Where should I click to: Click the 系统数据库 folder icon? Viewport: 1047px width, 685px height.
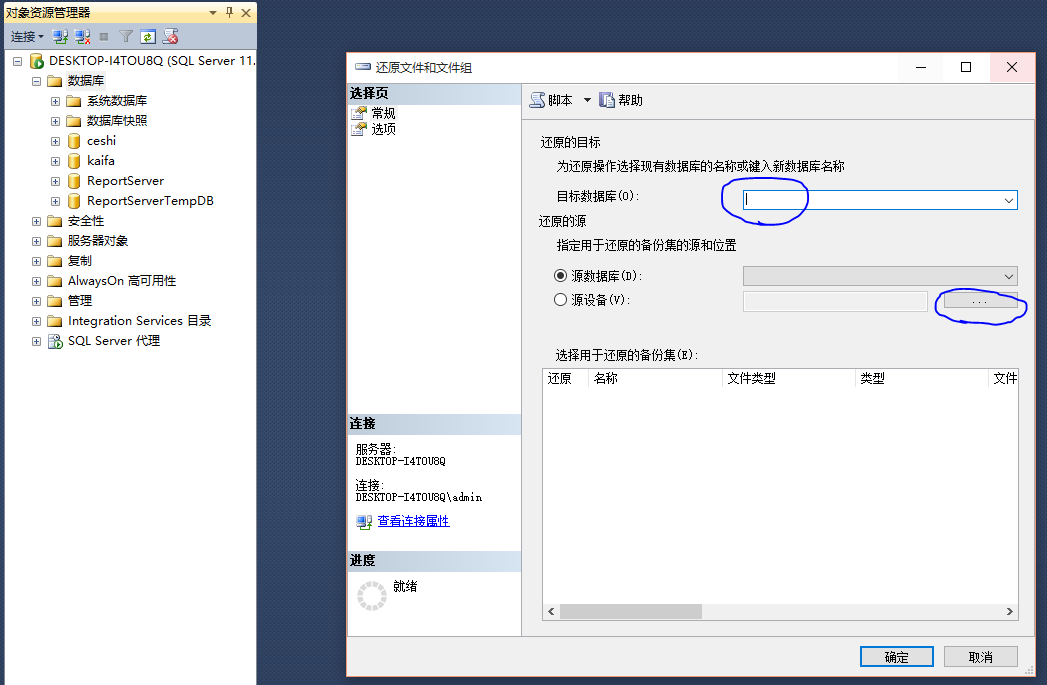click(74, 101)
